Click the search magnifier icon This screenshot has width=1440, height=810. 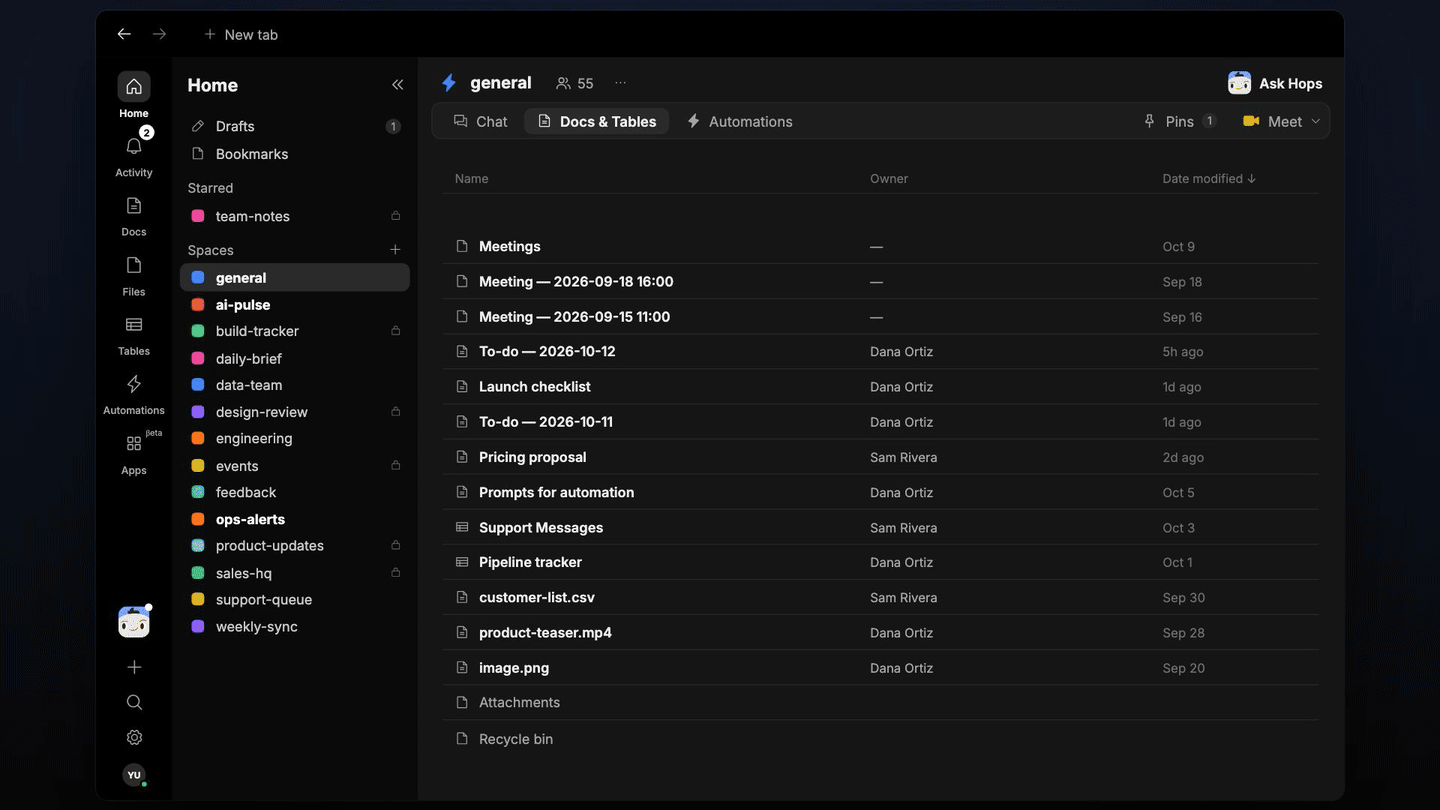(x=134, y=702)
